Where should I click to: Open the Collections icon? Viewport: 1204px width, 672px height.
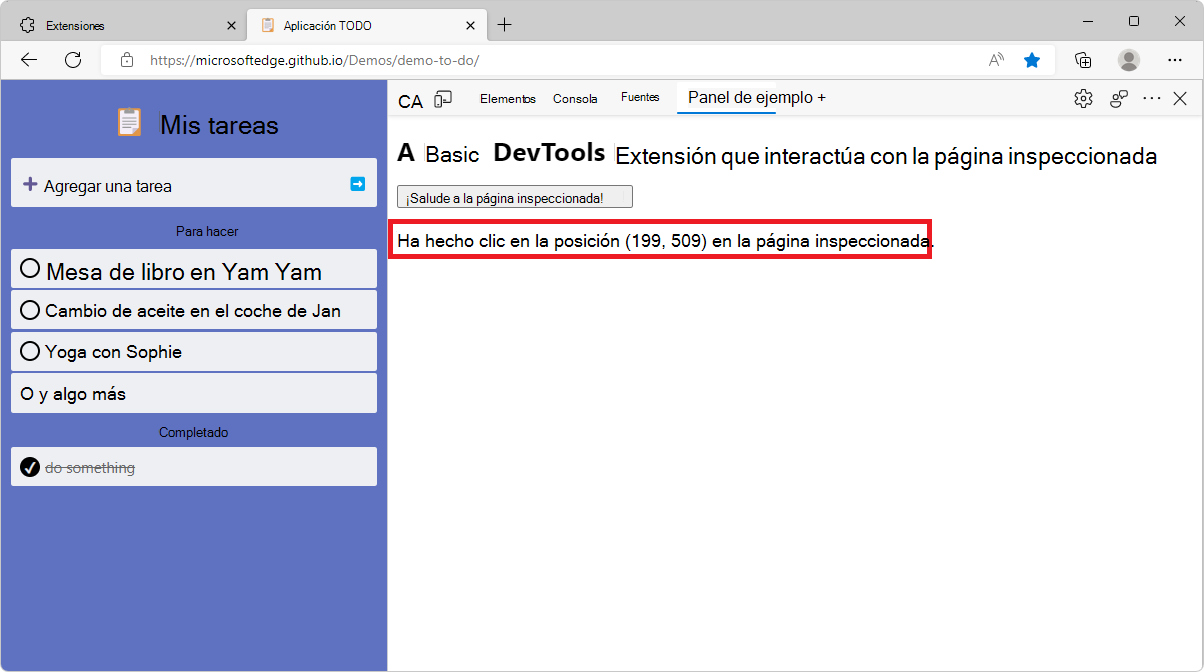tap(1082, 60)
